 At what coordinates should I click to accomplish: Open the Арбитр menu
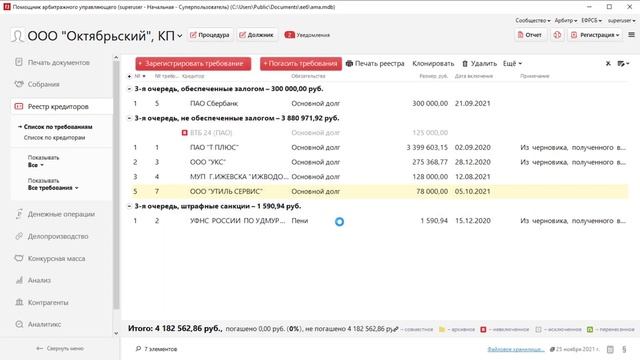pos(566,20)
